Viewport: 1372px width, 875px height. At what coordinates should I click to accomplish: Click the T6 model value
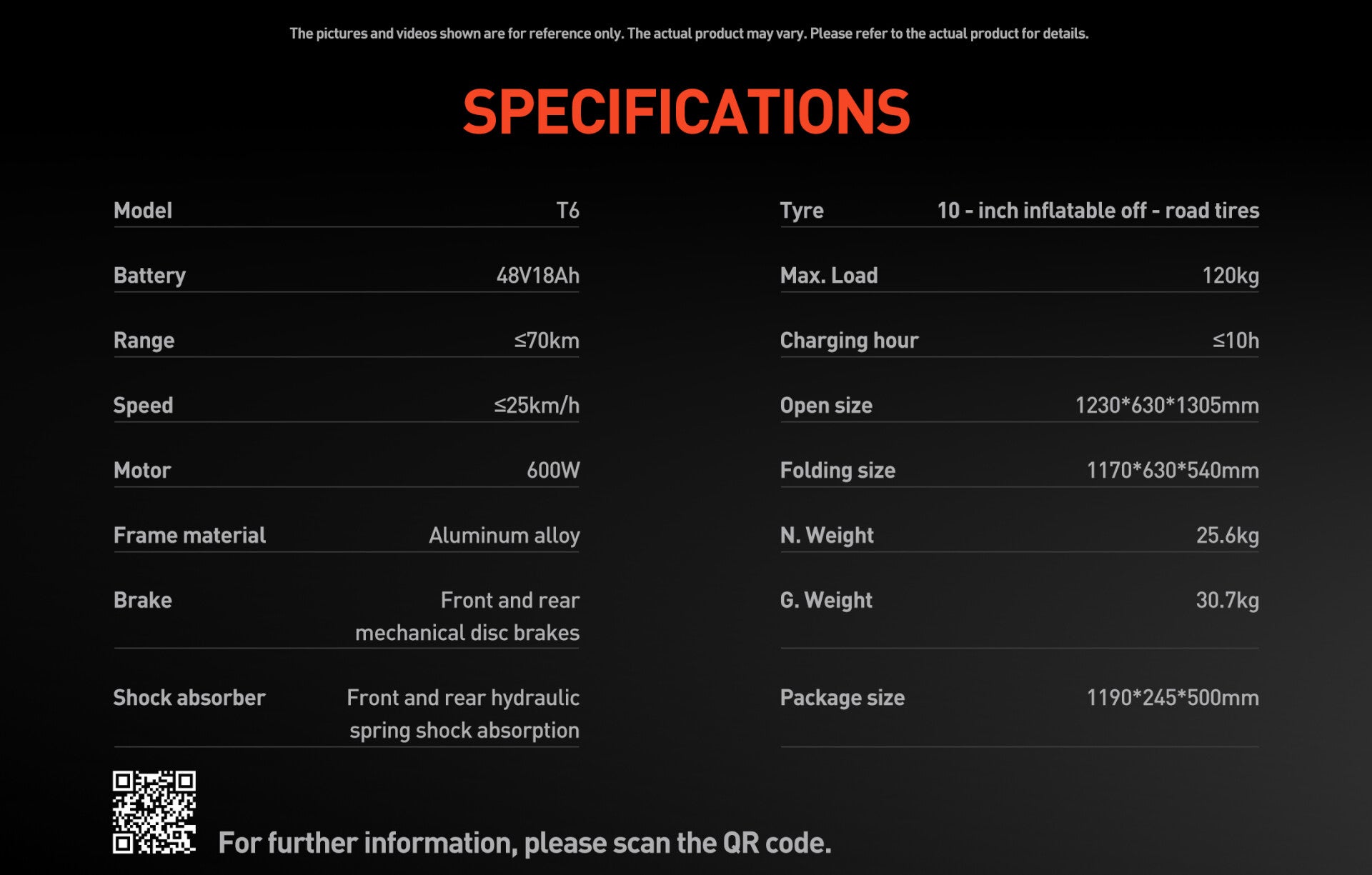coord(567,211)
